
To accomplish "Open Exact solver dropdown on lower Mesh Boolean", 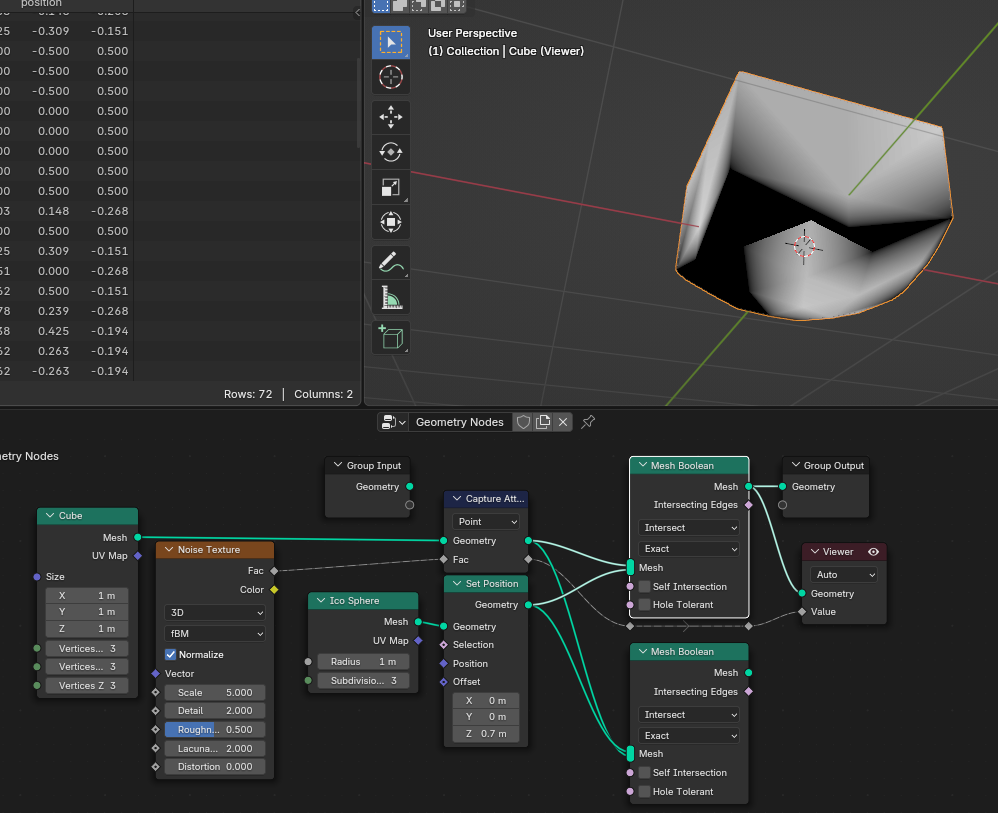I will (x=689, y=735).
